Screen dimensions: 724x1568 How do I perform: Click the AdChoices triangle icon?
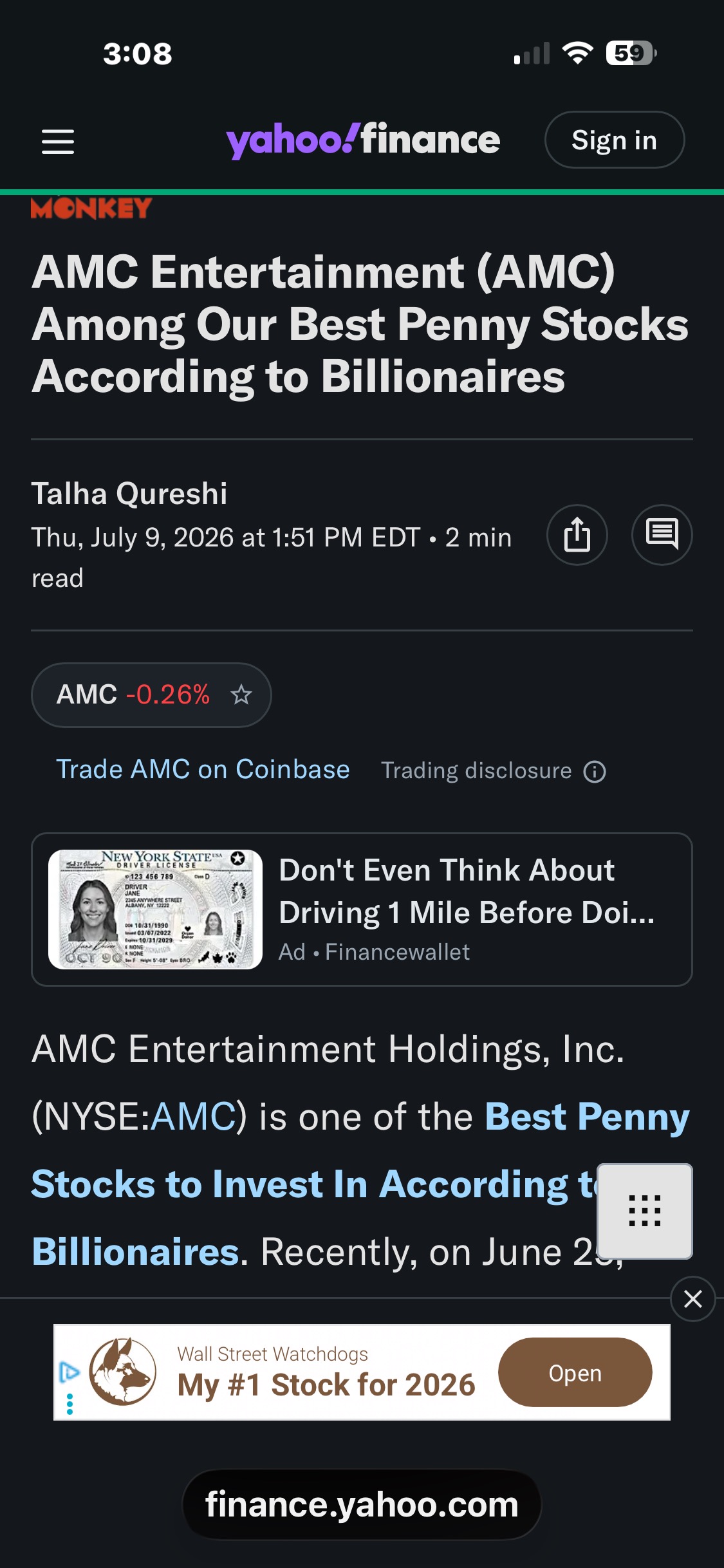coord(69,1372)
